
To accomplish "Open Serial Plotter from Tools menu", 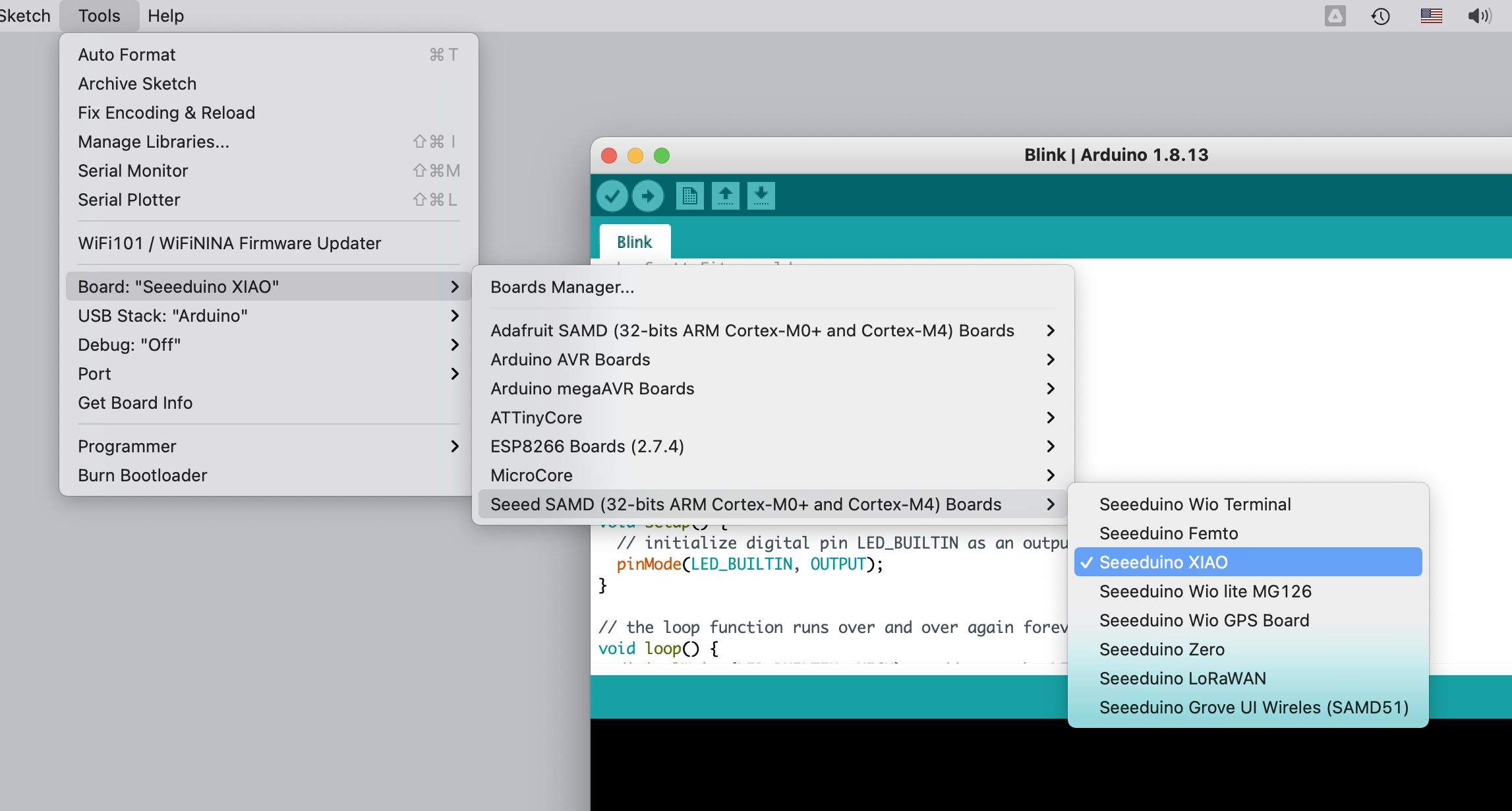I will point(268,199).
